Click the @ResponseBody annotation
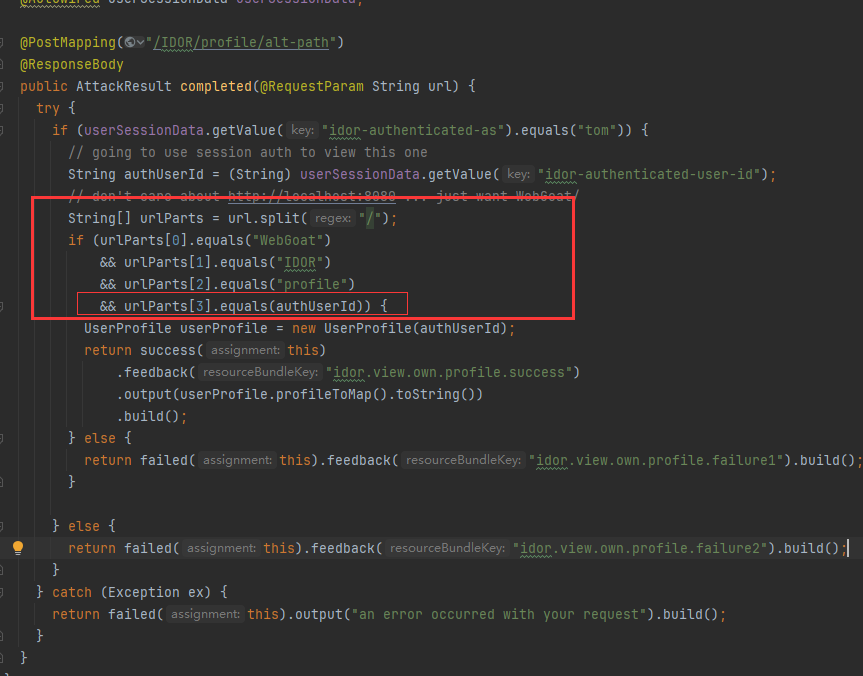 pyautogui.click(x=72, y=64)
